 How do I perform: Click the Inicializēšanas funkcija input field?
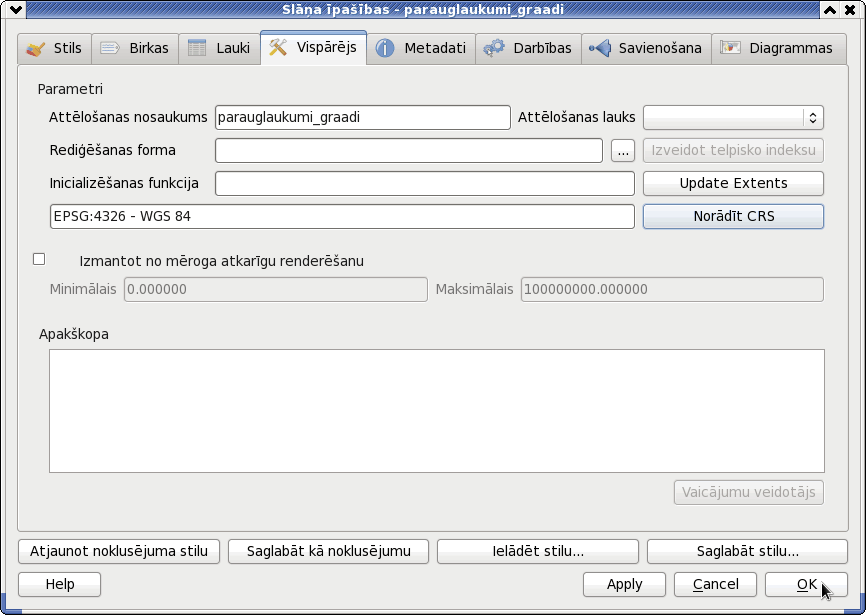click(425, 183)
